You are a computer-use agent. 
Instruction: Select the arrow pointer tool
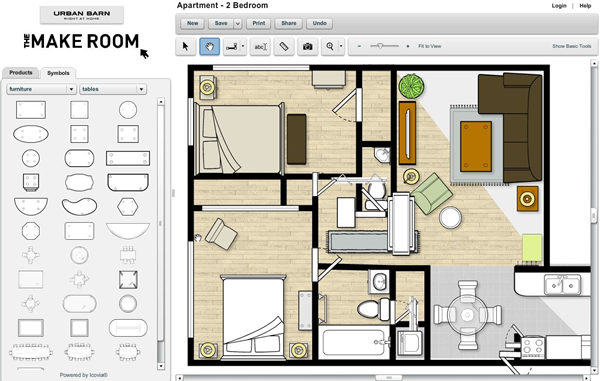pyautogui.click(x=186, y=47)
